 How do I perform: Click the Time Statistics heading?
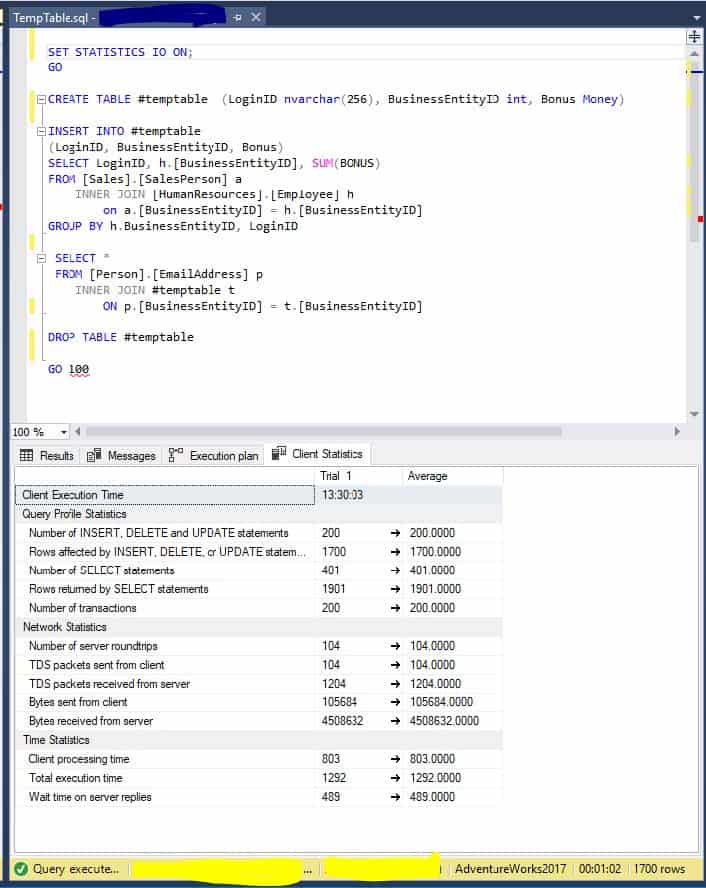(x=56, y=740)
